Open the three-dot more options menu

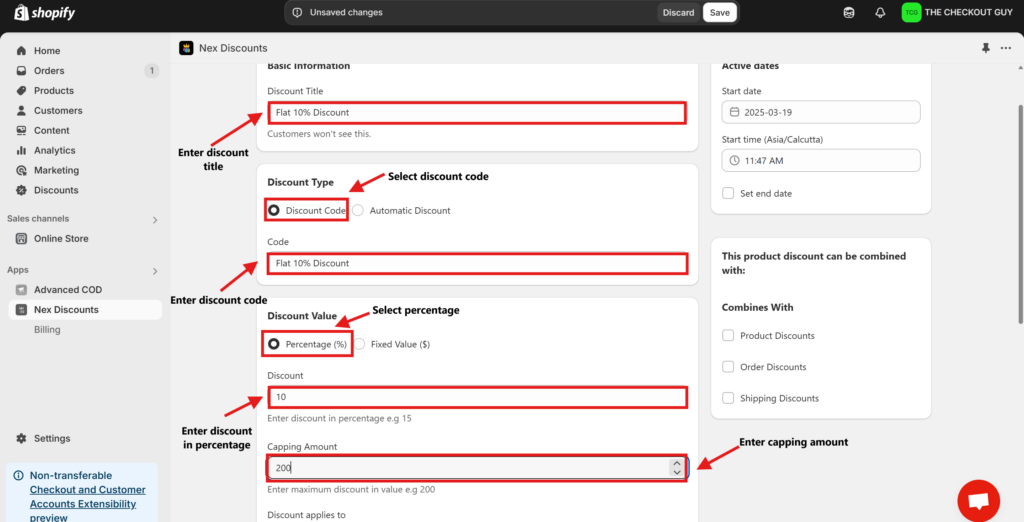1005,48
